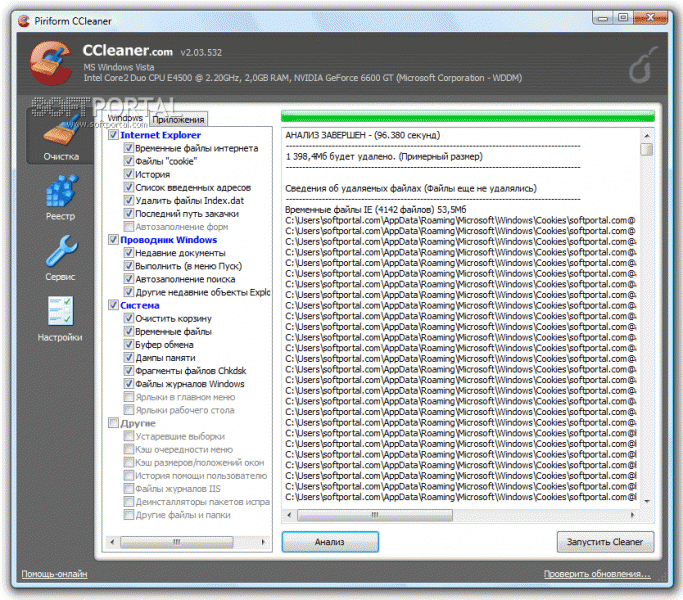Click the Piriform pear logo icon
The width and height of the screenshot is (683, 600).
[642, 65]
